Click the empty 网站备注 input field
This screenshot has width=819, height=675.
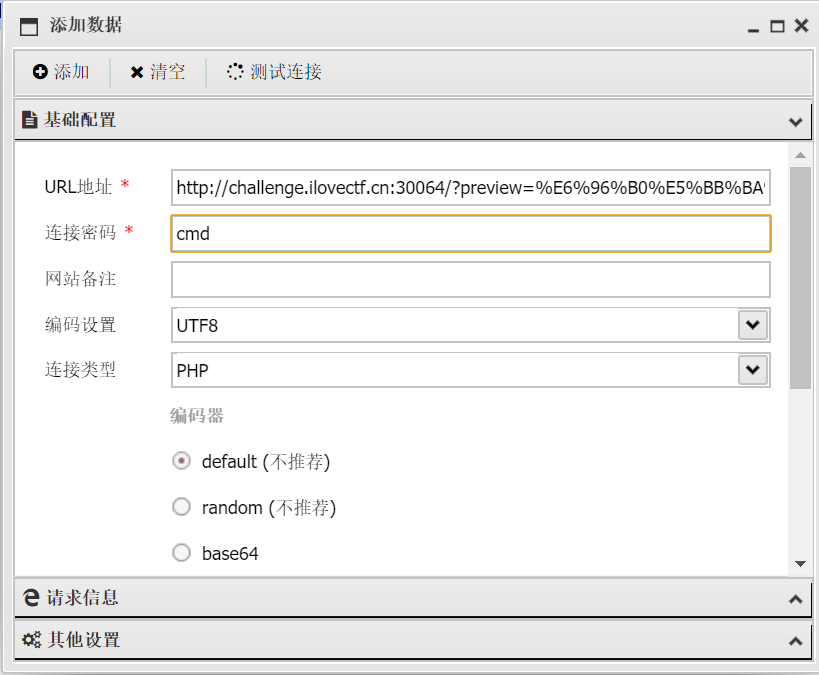pyautogui.click(x=471, y=280)
